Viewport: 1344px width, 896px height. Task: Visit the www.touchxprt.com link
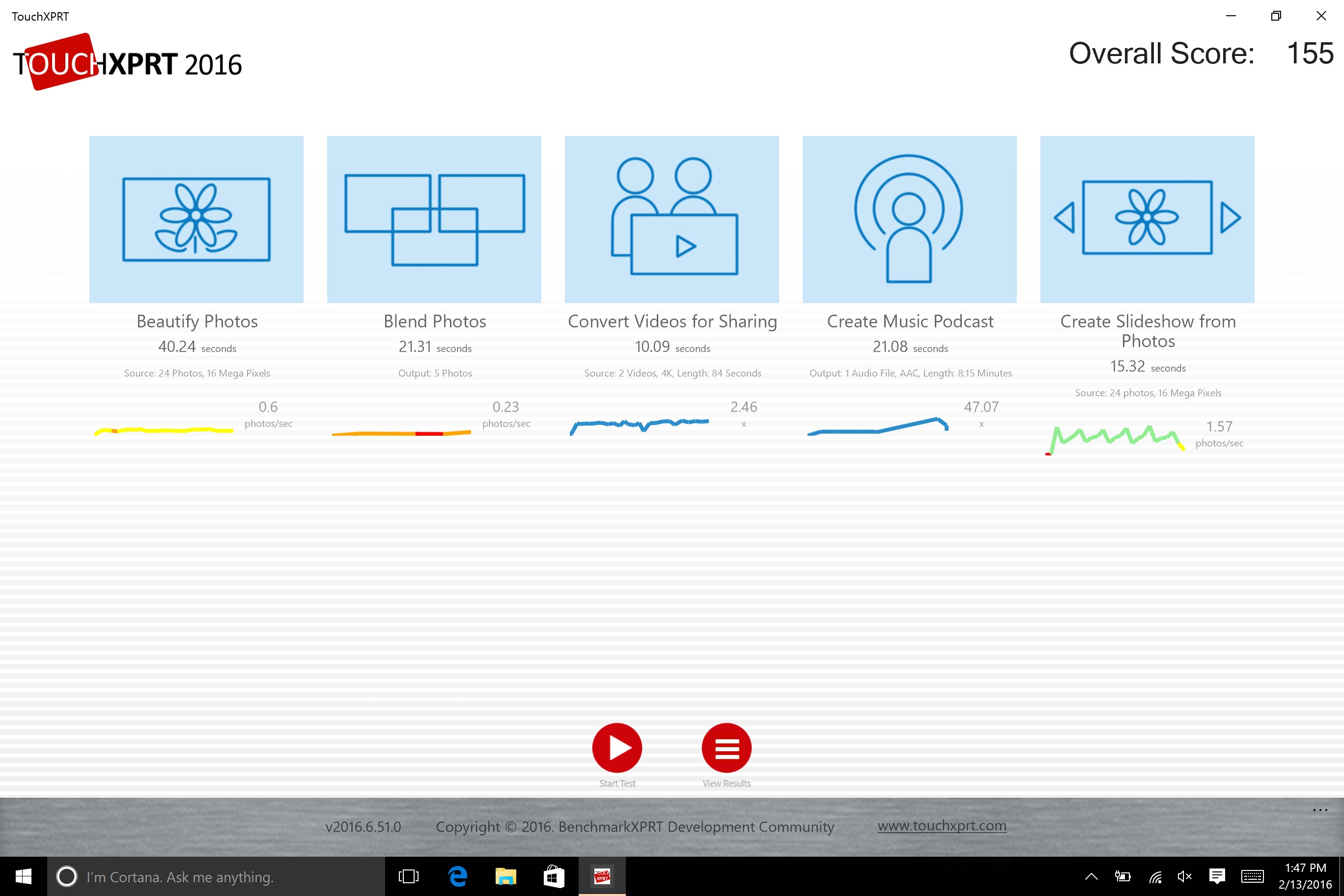(x=942, y=826)
